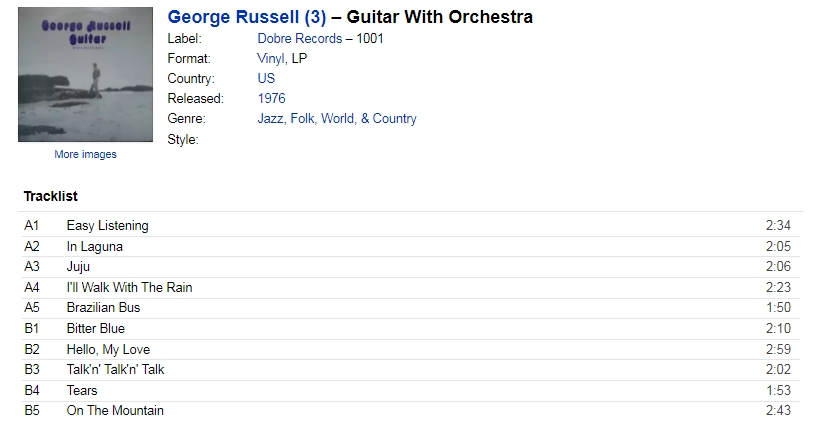Viewport: 813px width, 437px height.
Task: Open the album cover thumbnail
Action: [86, 74]
